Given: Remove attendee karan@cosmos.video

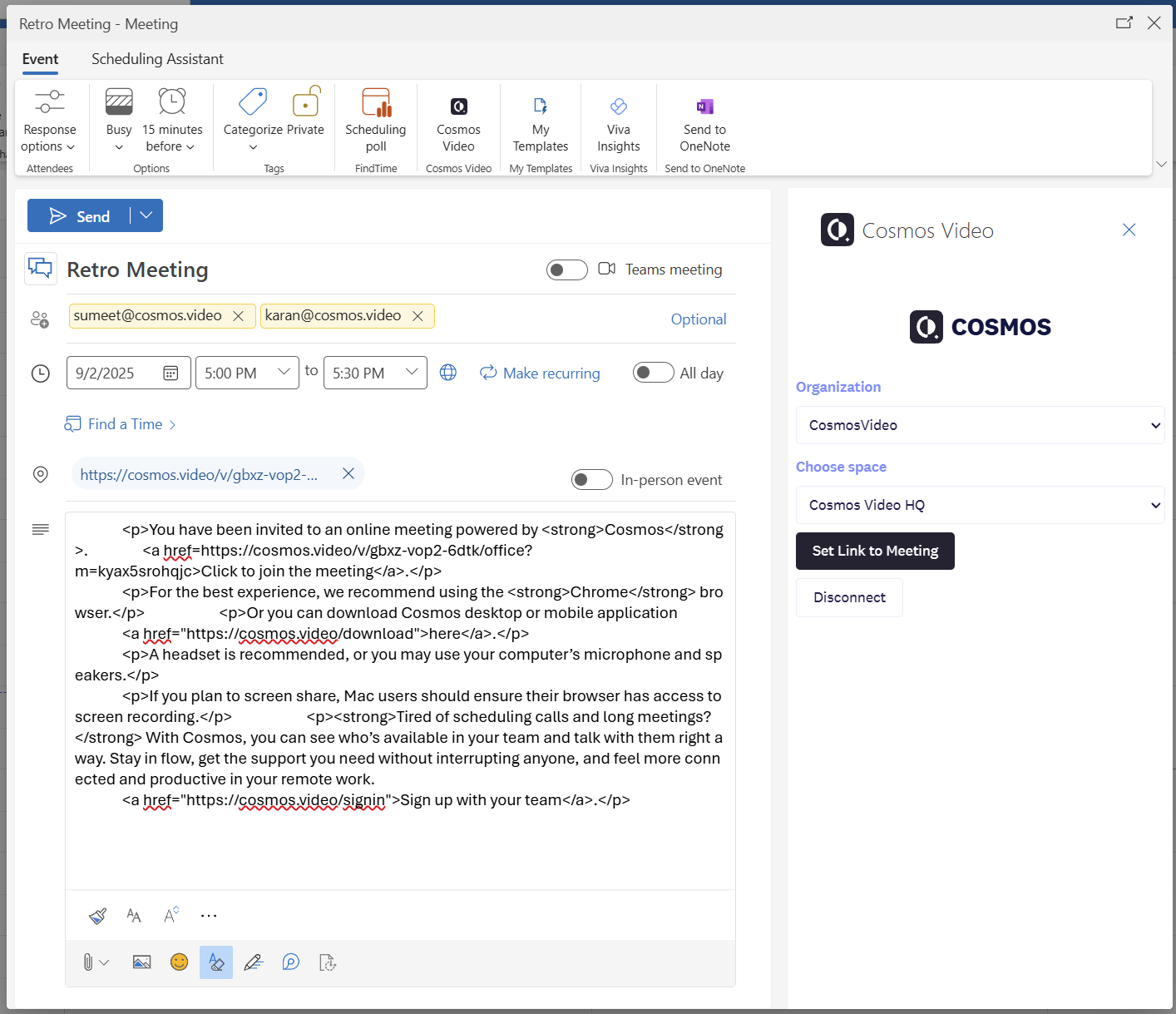Looking at the screenshot, I should (418, 316).
